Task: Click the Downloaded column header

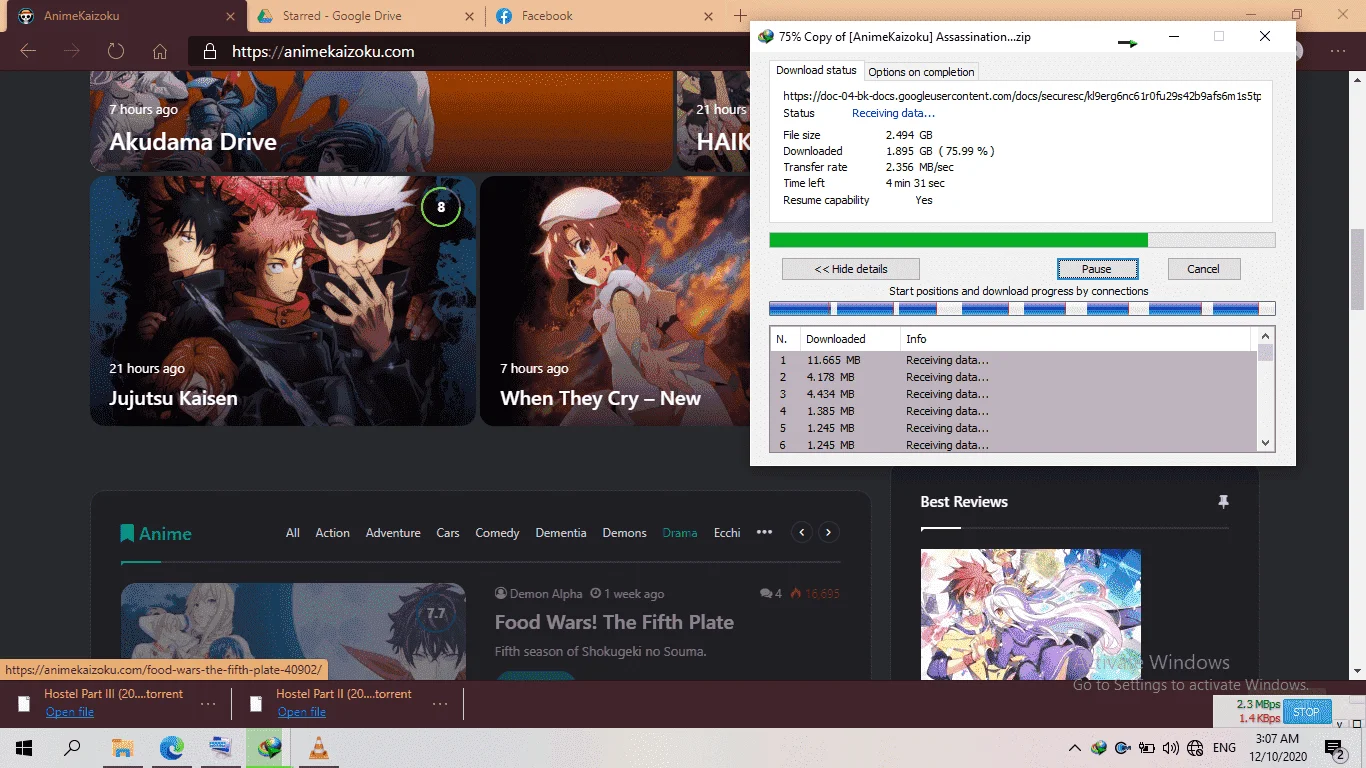Action: pyautogui.click(x=849, y=339)
